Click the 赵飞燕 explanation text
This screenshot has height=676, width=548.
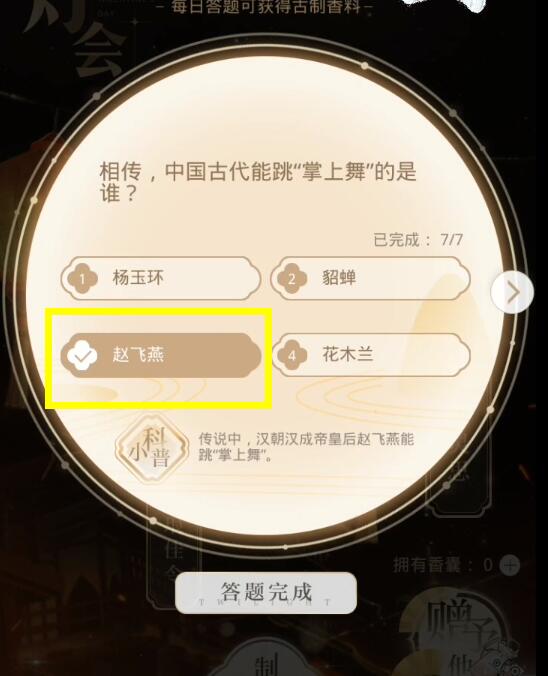[x=306, y=447]
